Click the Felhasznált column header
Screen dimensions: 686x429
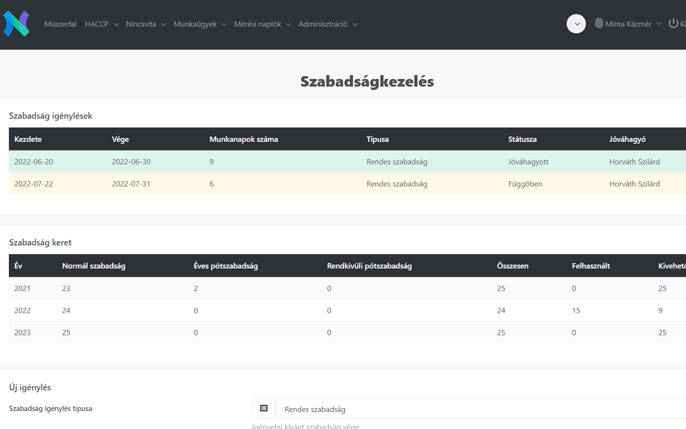[591, 266]
